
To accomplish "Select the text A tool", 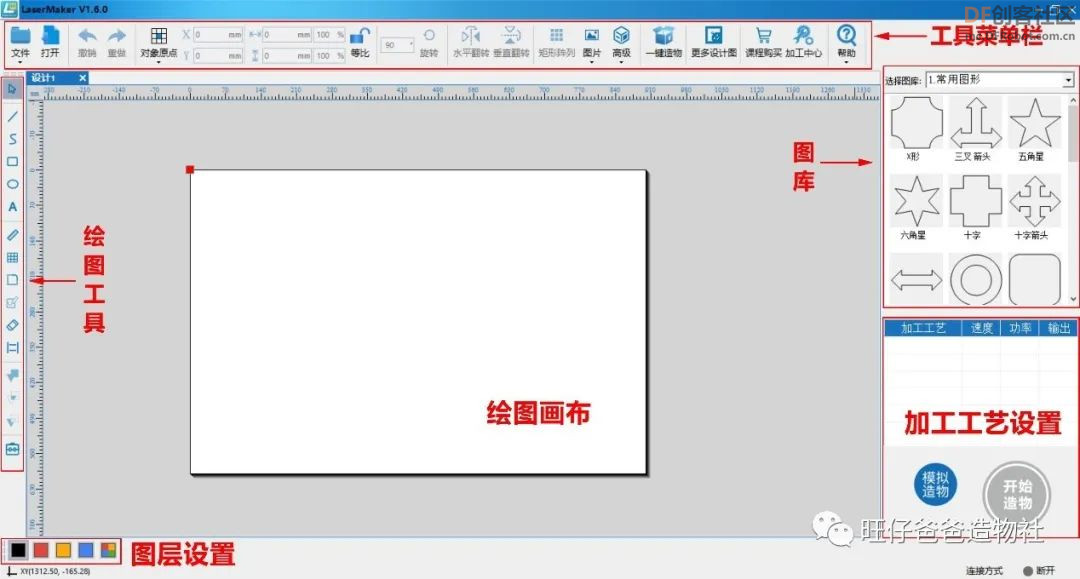I will click(x=12, y=207).
